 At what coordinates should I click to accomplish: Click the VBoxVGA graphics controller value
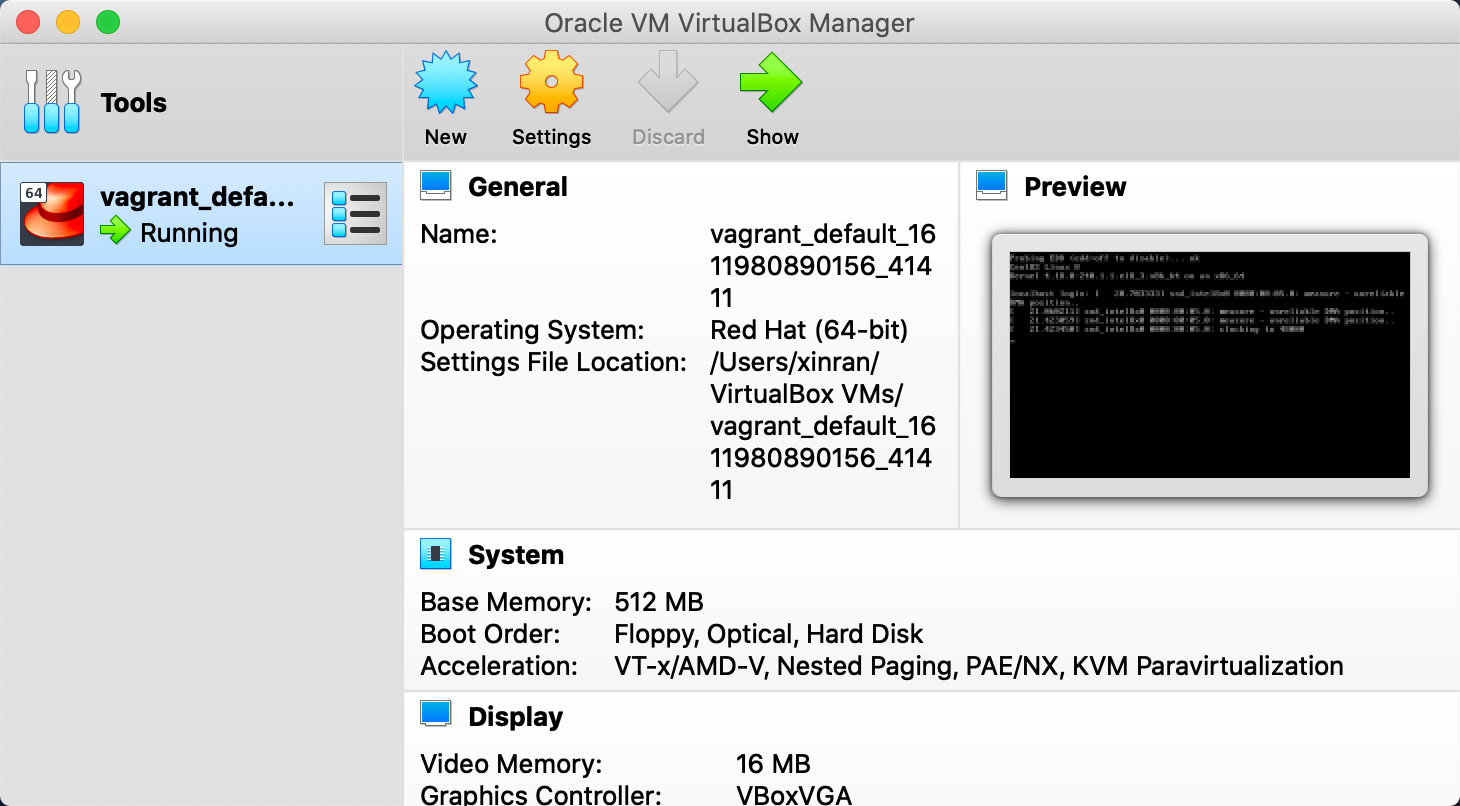tap(794, 796)
